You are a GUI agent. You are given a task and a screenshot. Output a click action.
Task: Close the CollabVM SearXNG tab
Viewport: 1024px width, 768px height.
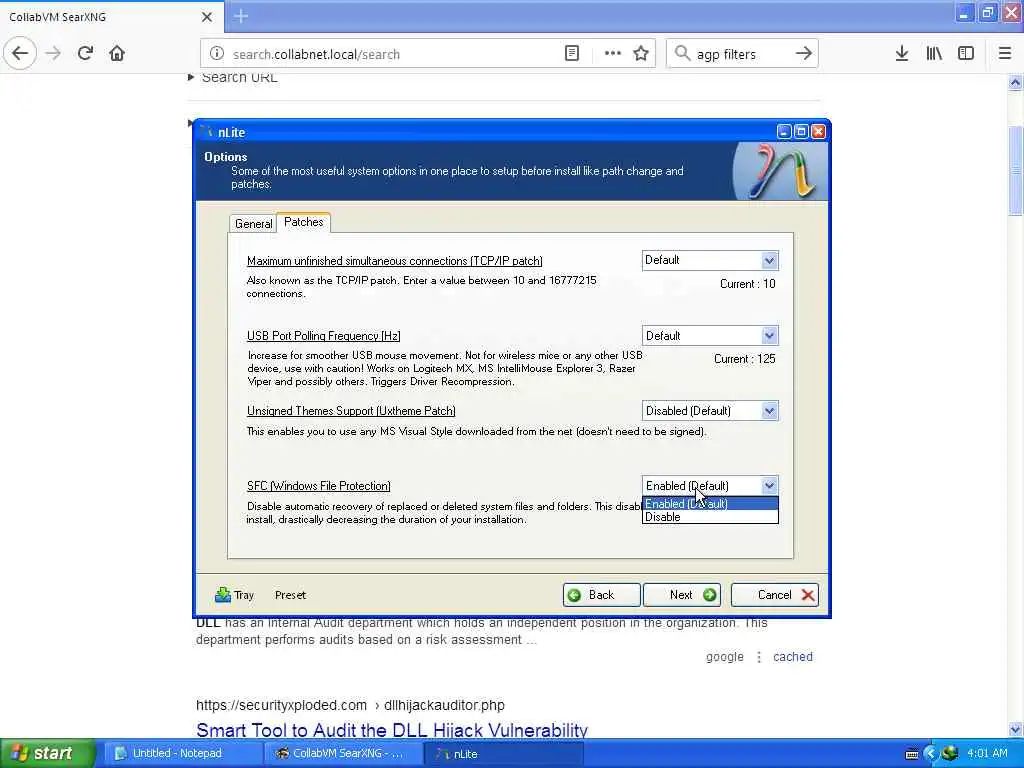click(206, 16)
